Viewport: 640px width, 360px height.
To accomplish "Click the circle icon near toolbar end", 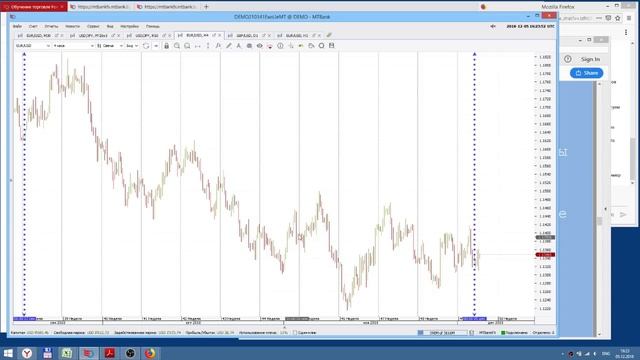I will [x=322, y=46].
